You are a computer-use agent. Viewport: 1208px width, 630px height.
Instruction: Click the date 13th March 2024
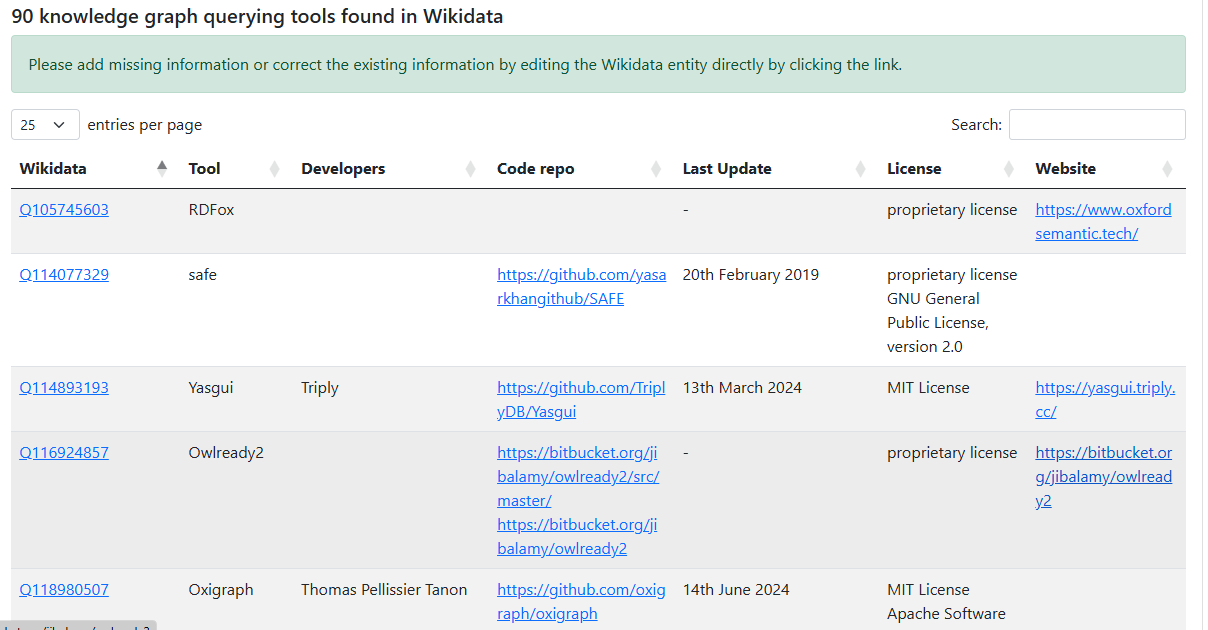tap(742, 388)
